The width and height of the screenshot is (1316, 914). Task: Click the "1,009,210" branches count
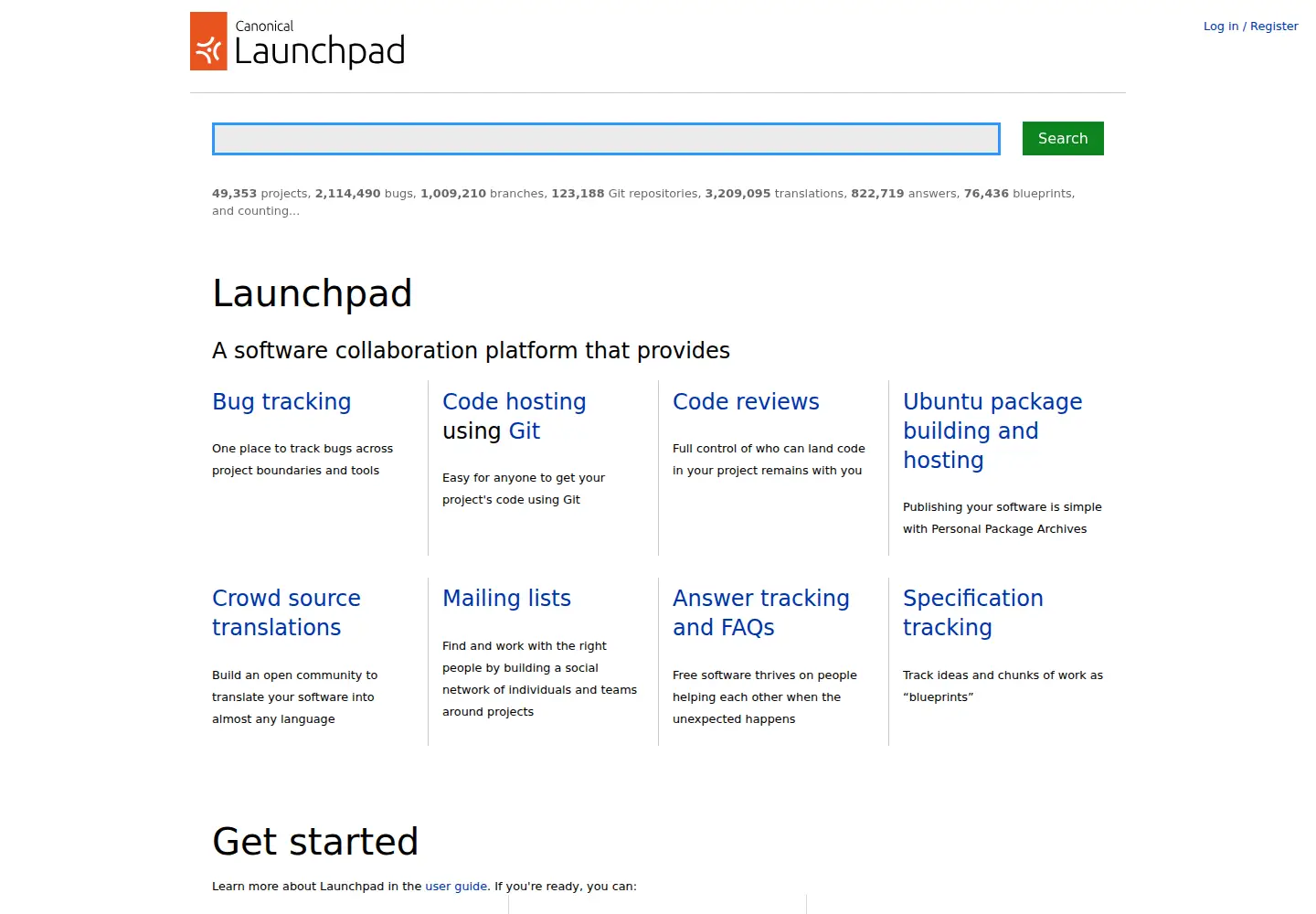coord(453,194)
